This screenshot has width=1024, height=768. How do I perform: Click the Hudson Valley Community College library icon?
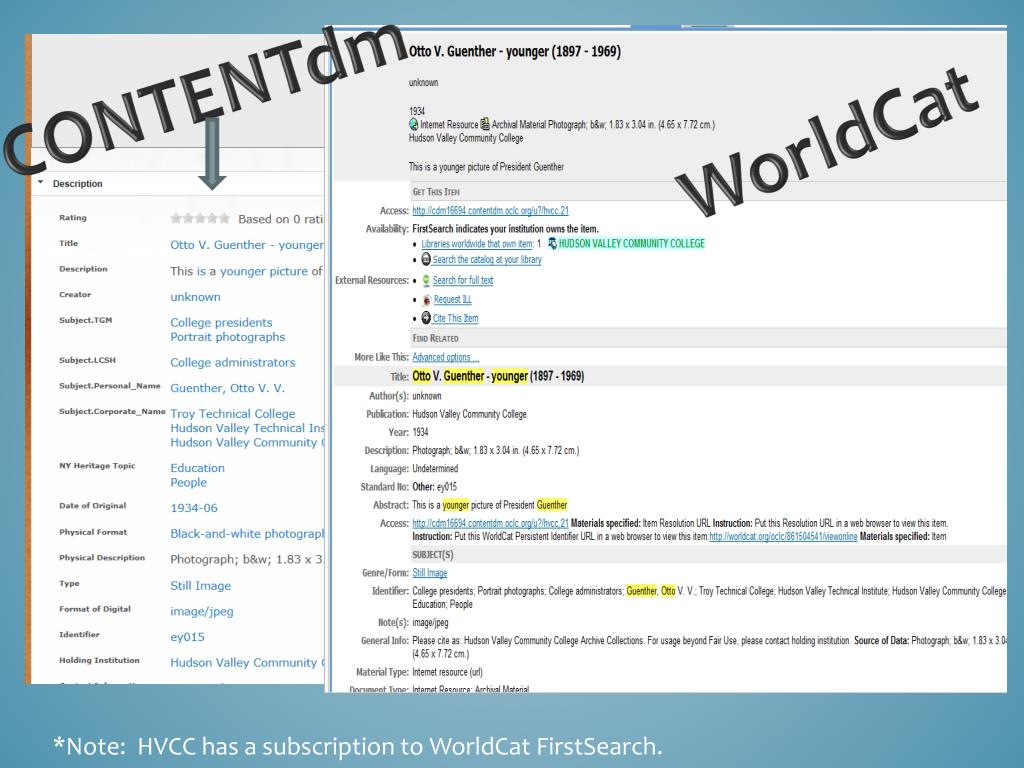tap(552, 243)
